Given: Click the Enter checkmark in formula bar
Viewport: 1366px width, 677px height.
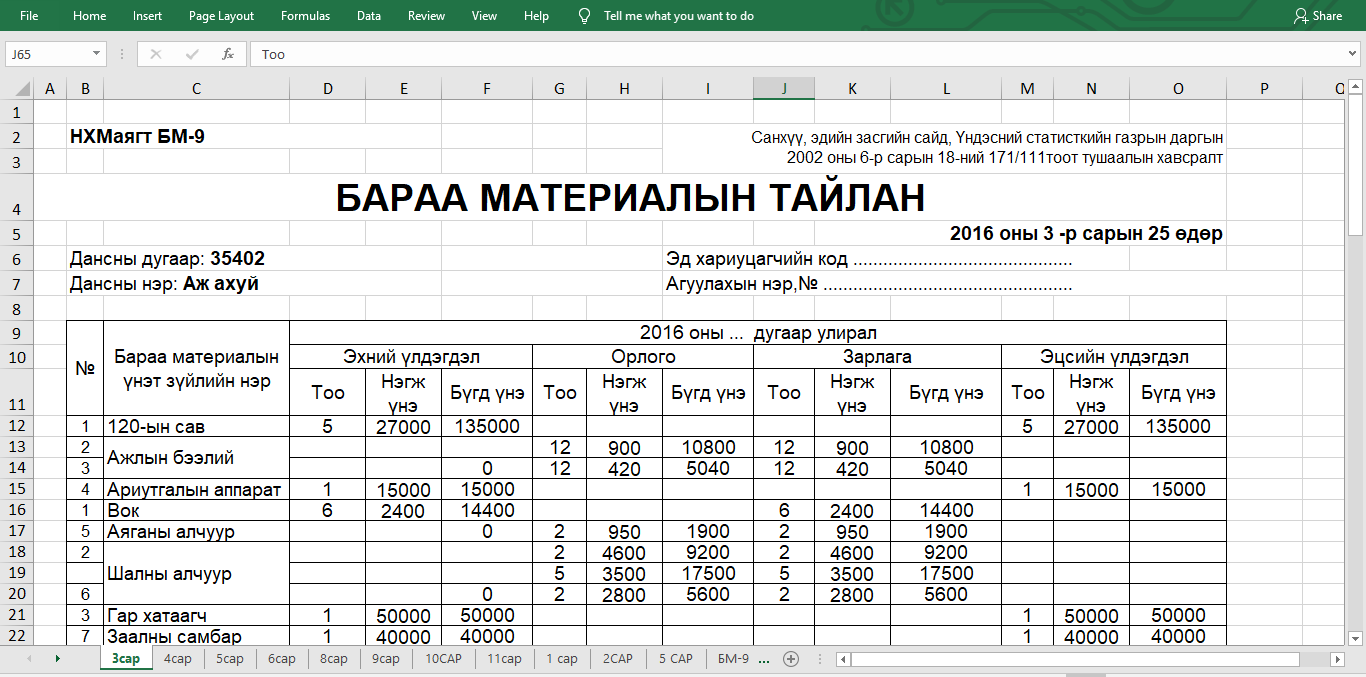Looking at the screenshot, I should 192,54.
